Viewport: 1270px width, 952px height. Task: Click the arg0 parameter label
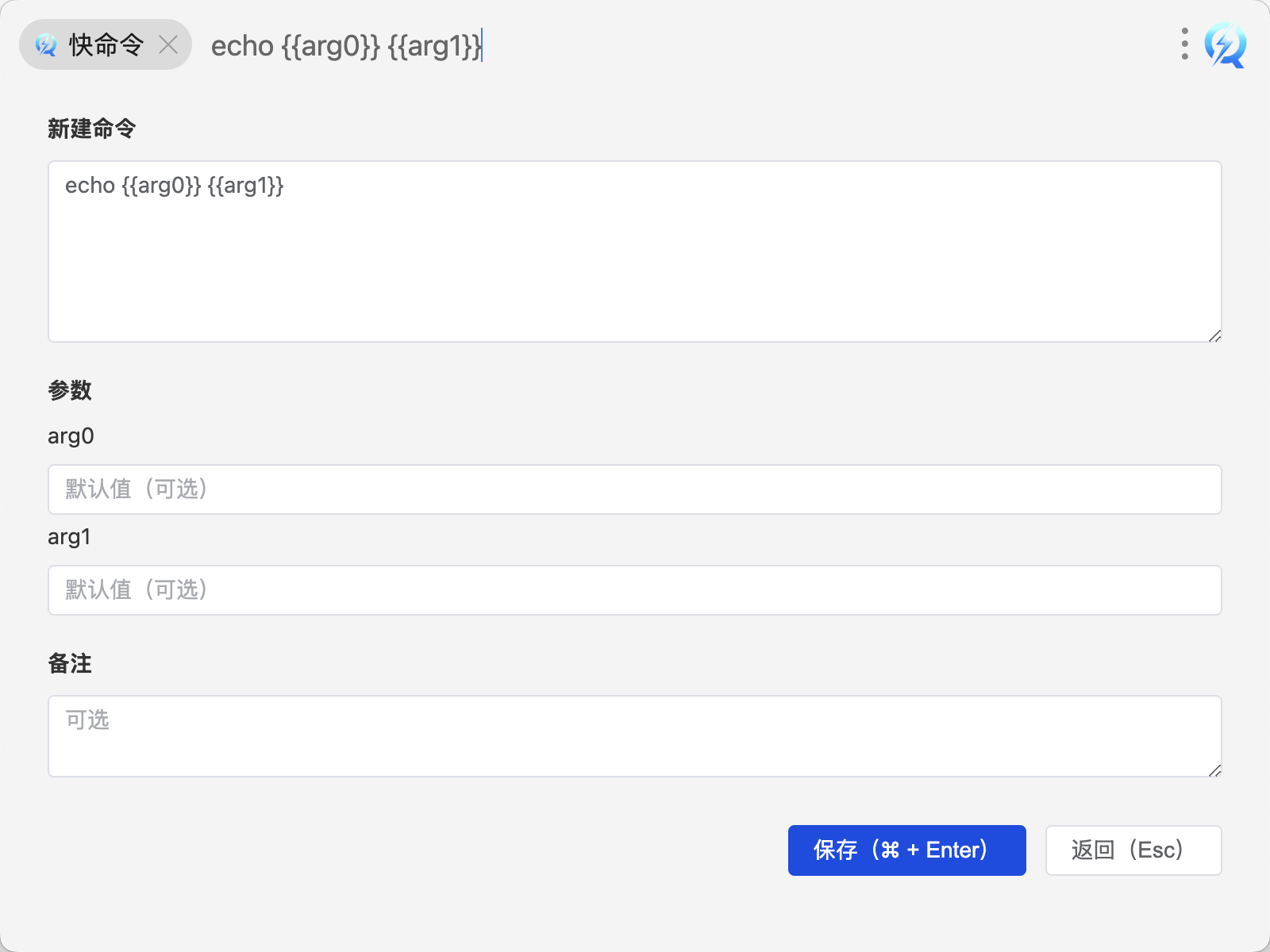[71, 436]
